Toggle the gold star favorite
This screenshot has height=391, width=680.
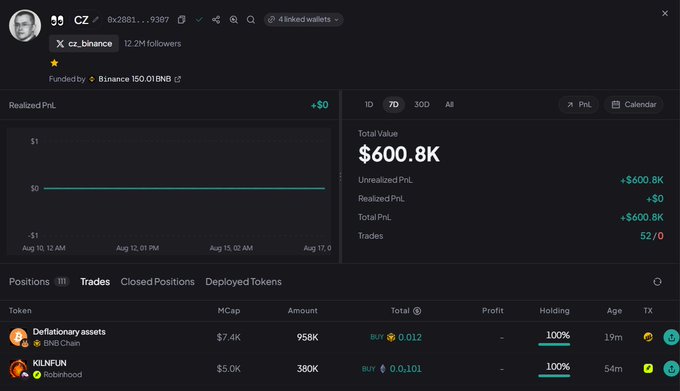54,63
